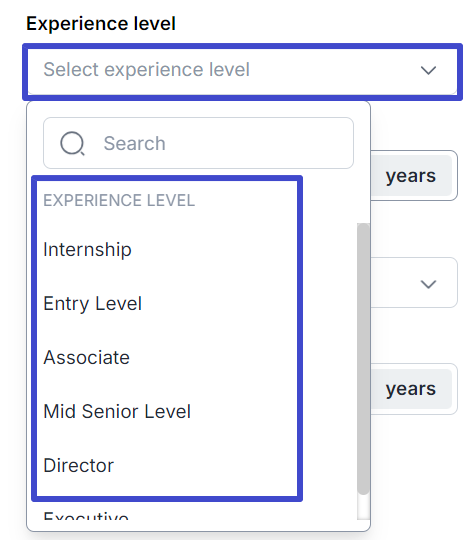Click the Select experience level placeholder text

(146, 70)
